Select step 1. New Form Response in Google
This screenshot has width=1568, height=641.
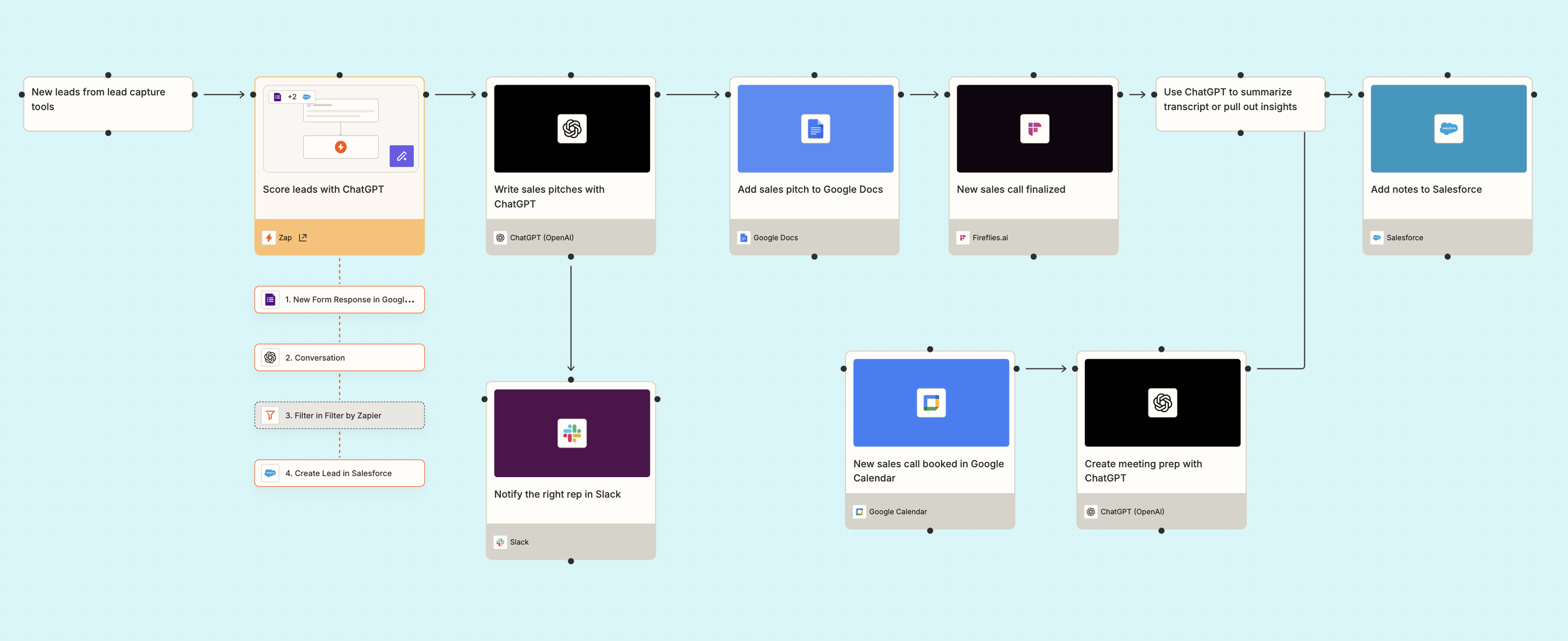[x=339, y=299]
